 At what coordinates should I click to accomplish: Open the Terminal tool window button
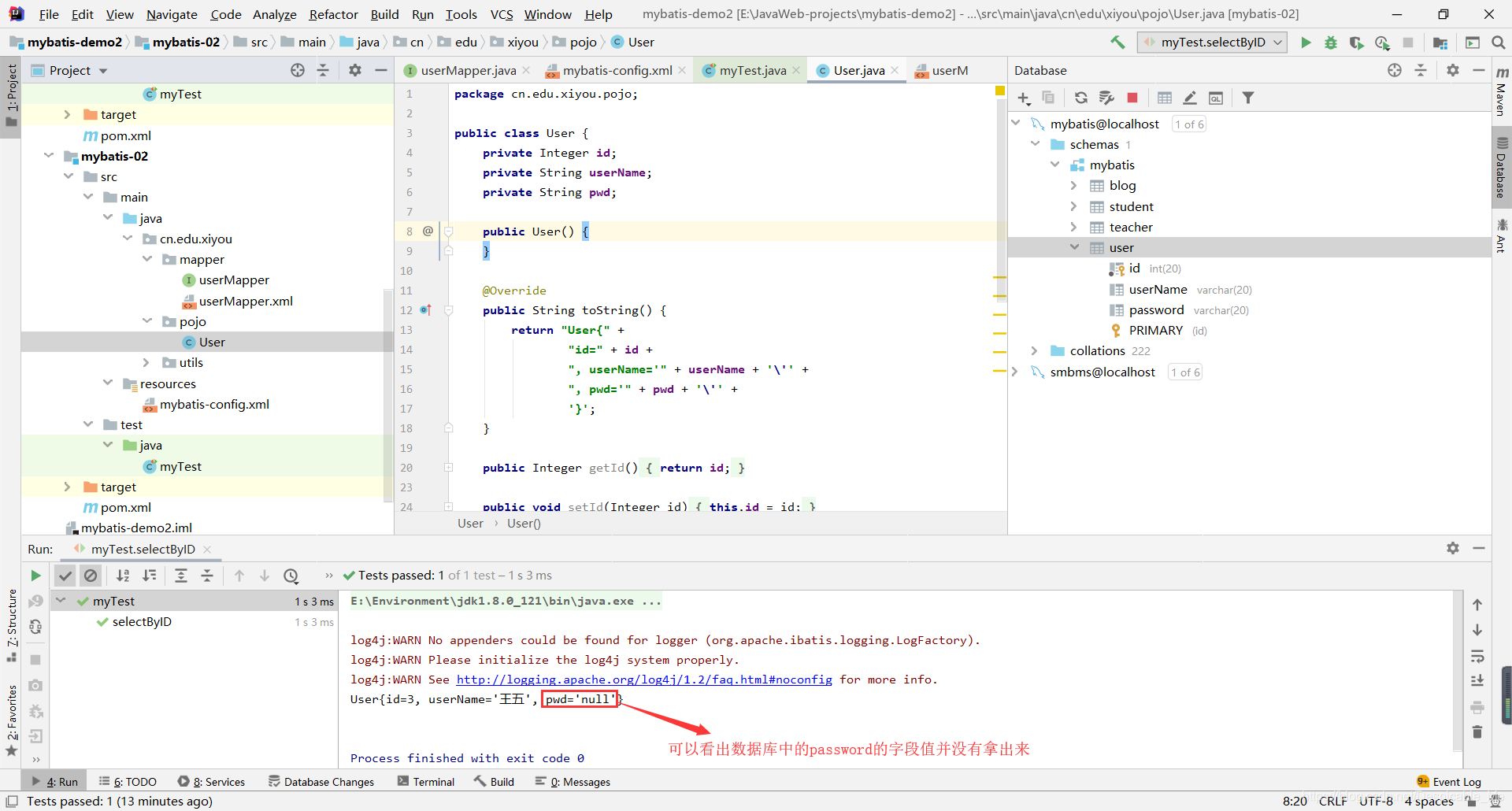click(x=426, y=782)
